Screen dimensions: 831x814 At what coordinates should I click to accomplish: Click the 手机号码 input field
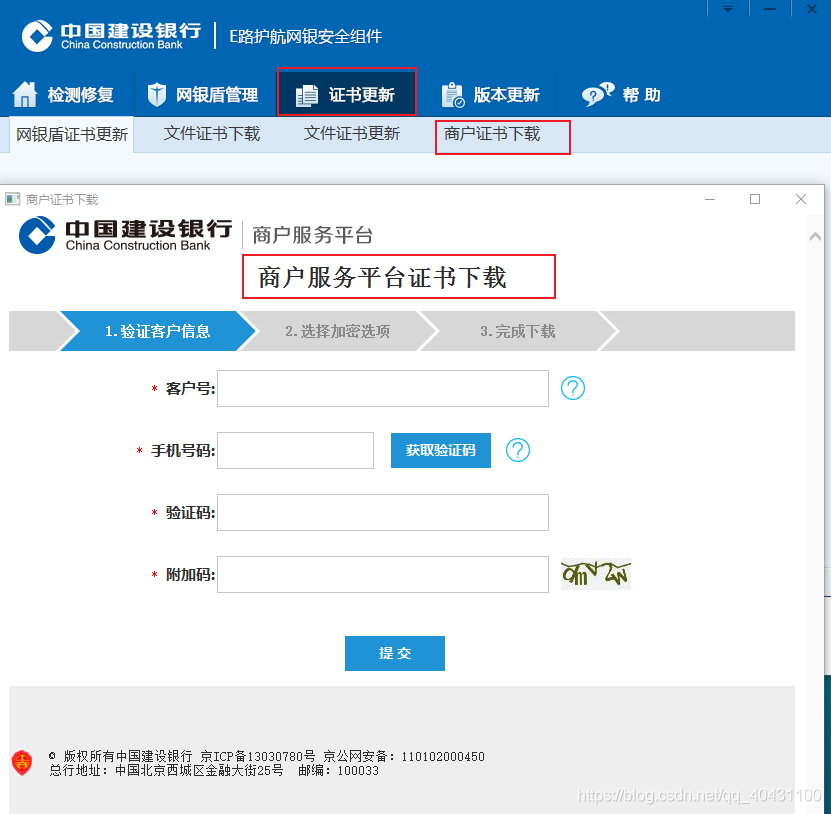[x=295, y=450]
